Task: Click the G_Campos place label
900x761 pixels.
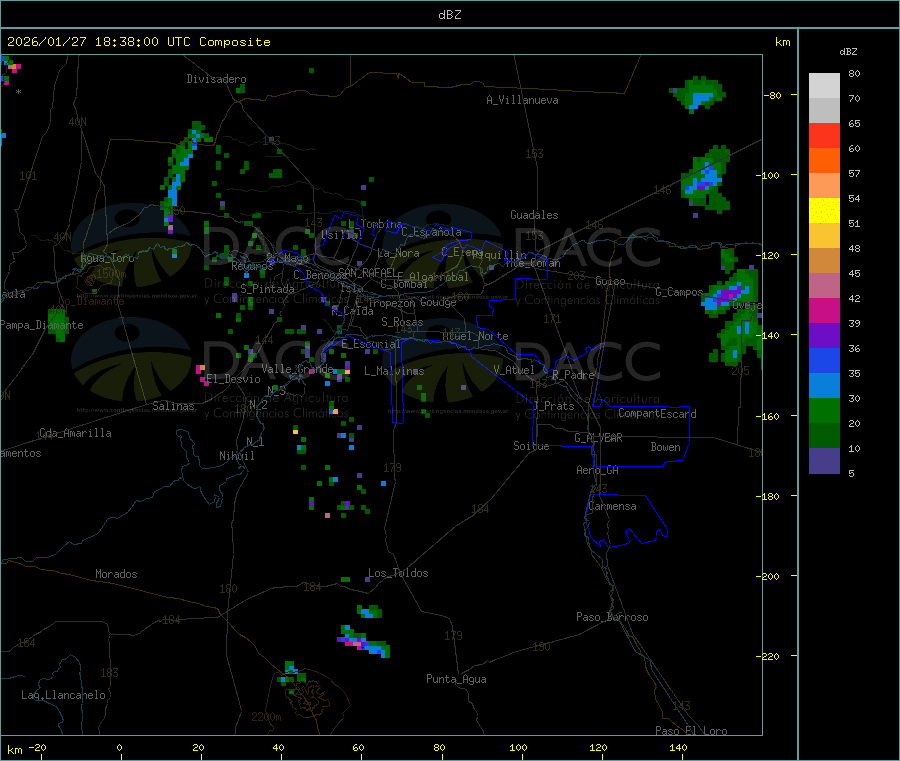Action: (679, 292)
